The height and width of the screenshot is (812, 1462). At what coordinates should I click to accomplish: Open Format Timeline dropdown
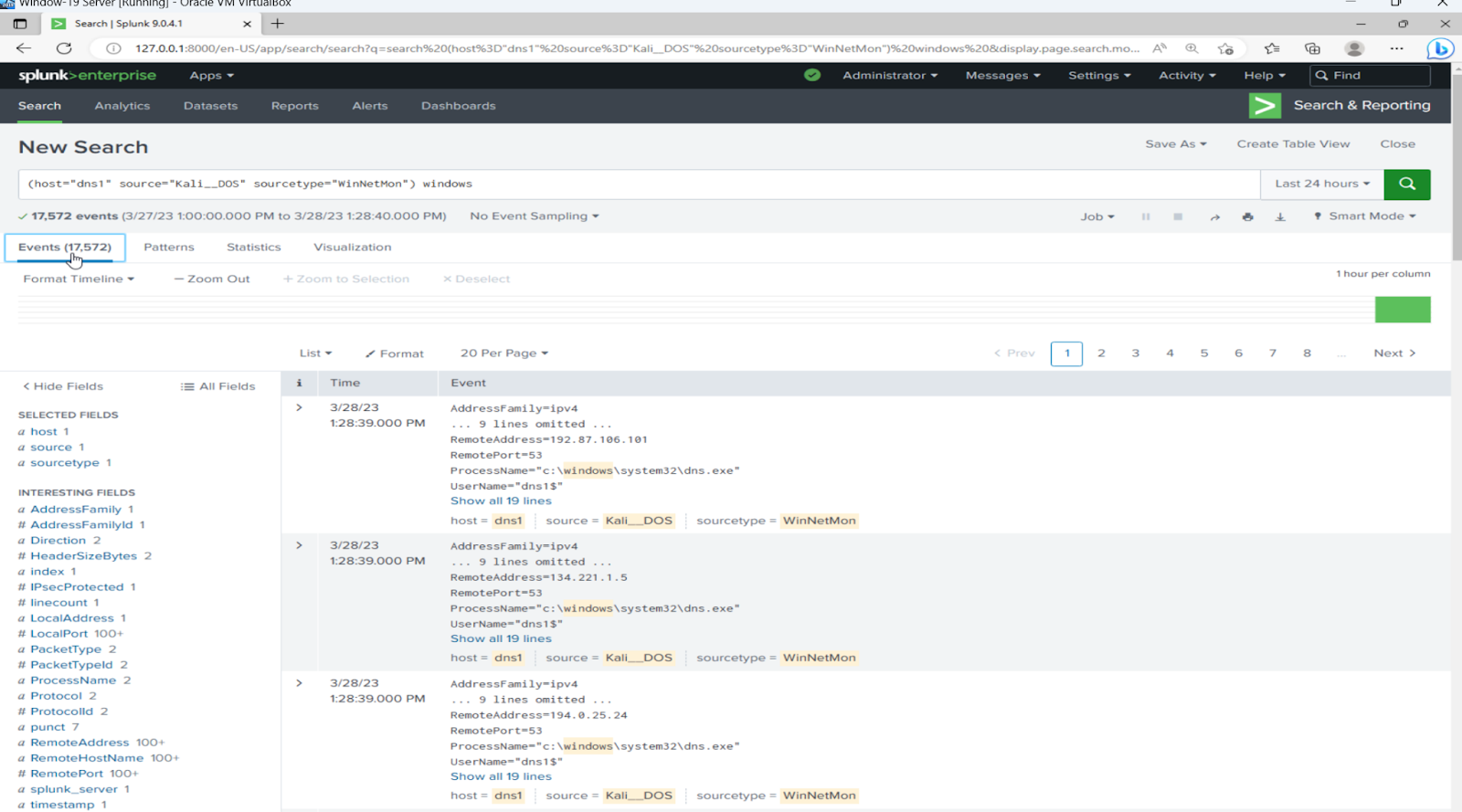(79, 279)
